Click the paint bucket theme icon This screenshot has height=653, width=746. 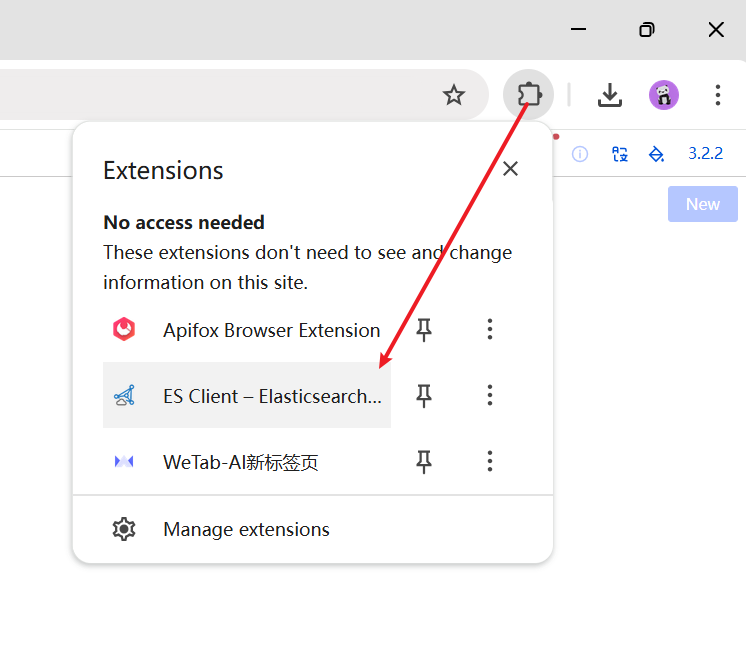click(657, 154)
